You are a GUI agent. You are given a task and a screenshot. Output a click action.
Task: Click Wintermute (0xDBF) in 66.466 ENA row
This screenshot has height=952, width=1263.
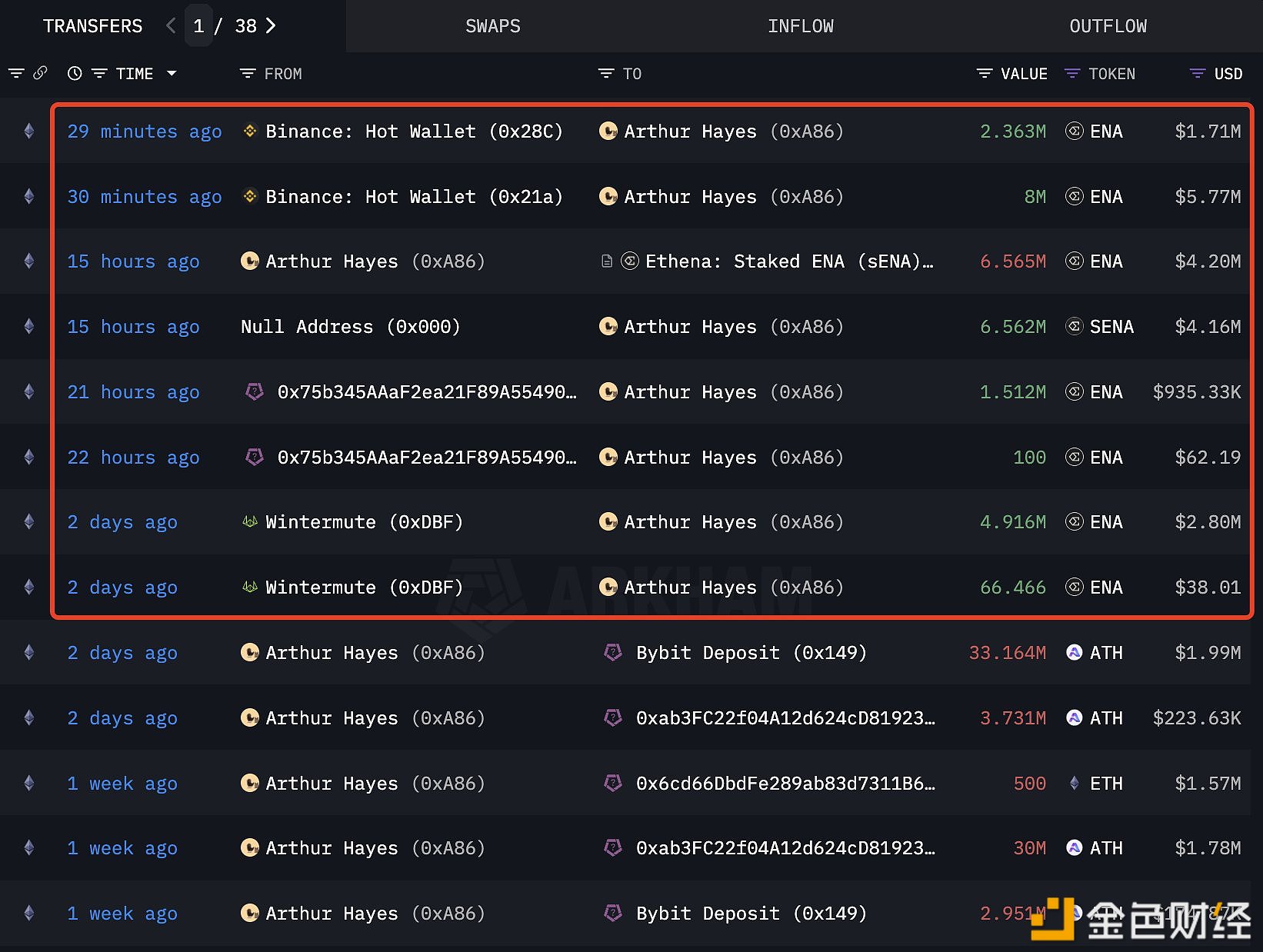coord(364,588)
